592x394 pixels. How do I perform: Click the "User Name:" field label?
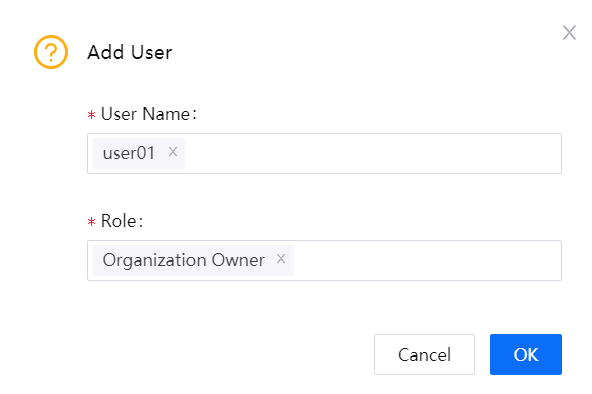[149, 114]
